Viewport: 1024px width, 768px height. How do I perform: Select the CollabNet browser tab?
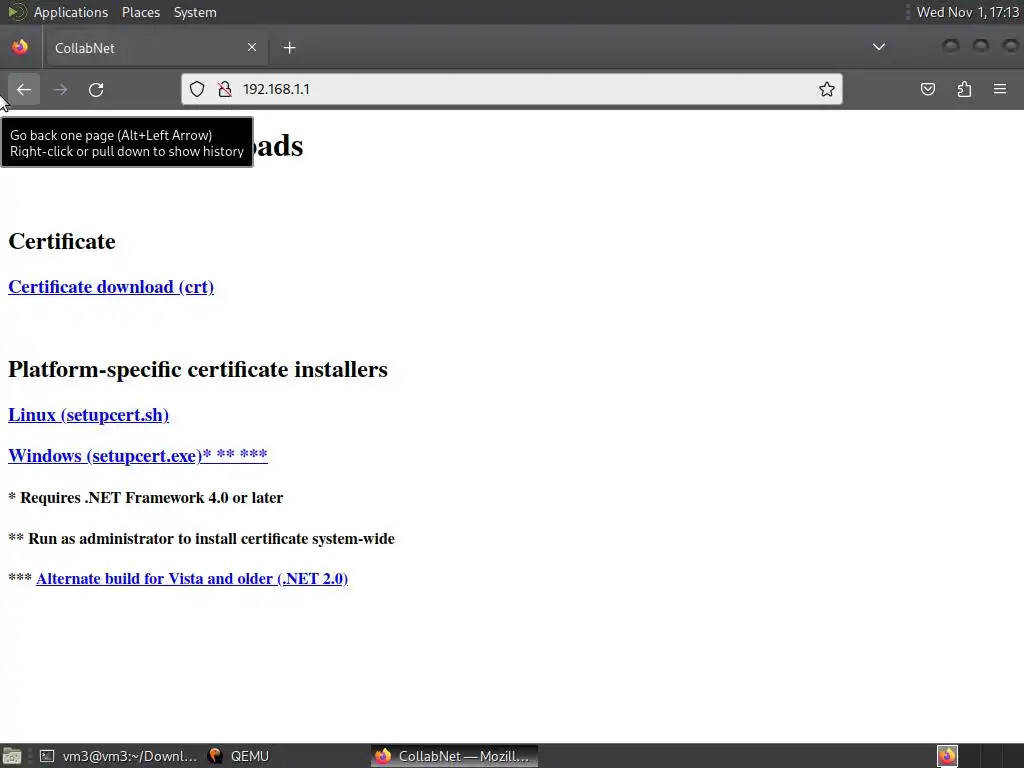tap(155, 48)
